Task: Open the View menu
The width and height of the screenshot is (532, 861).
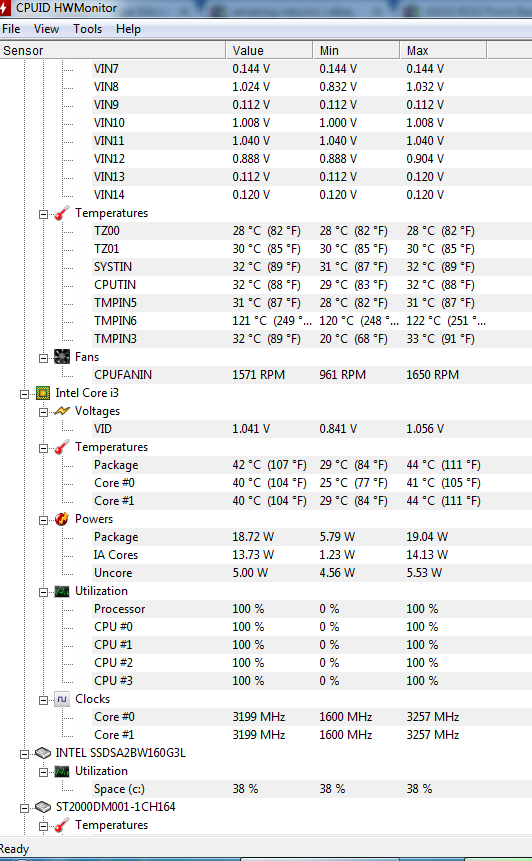Action: point(46,29)
